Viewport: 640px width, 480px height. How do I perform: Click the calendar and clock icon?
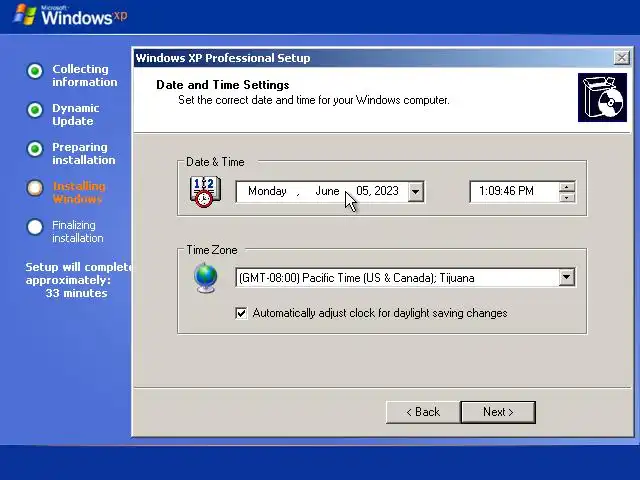coord(205,191)
